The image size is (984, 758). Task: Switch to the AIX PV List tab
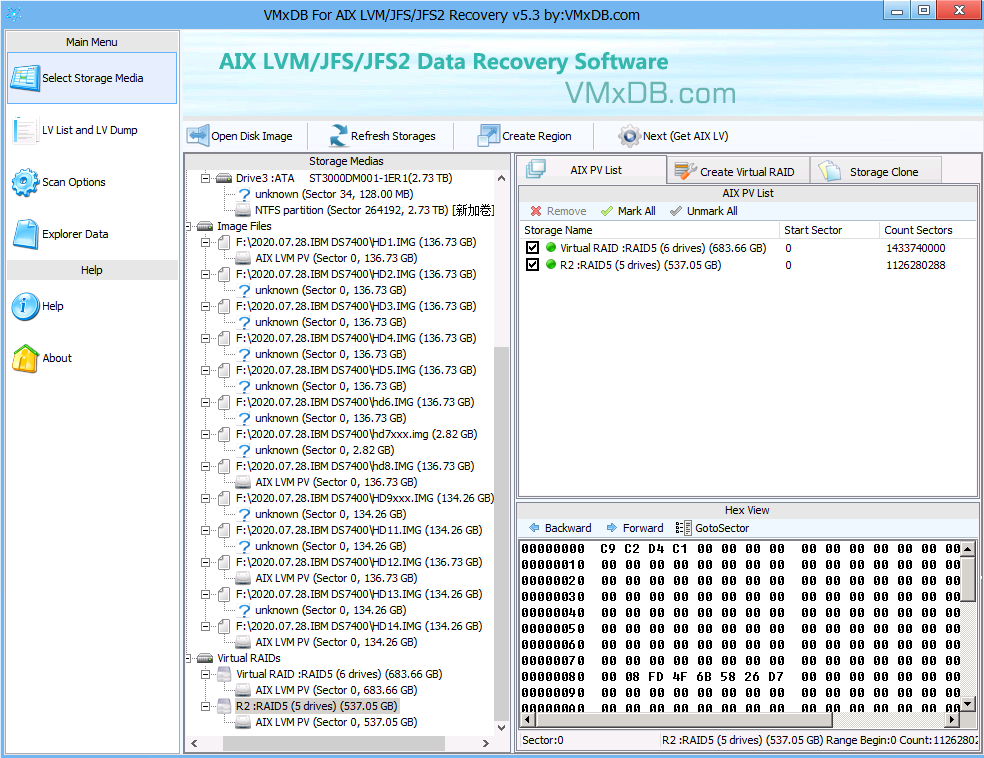(x=592, y=169)
